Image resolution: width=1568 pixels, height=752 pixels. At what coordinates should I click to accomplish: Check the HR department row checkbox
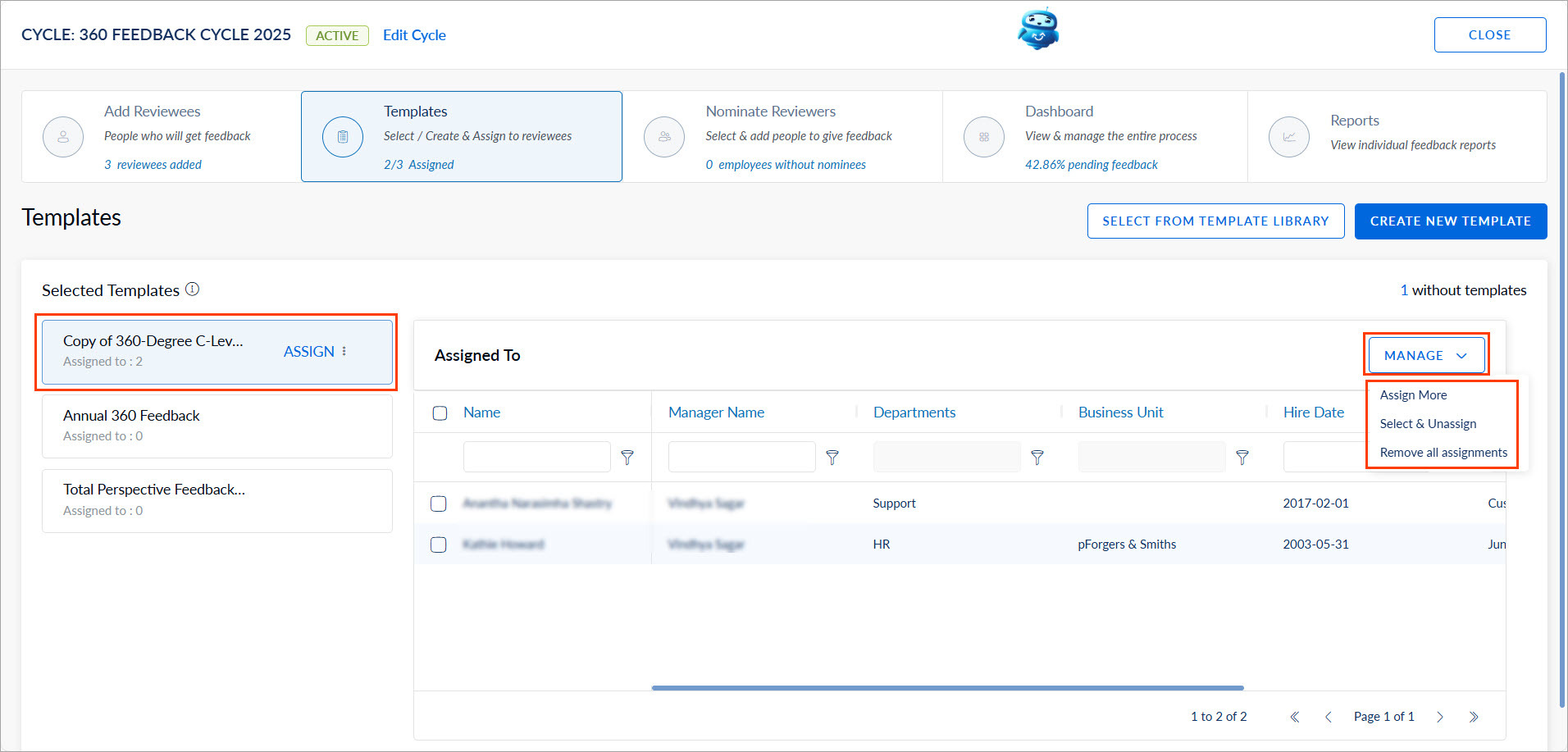[x=439, y=545]
